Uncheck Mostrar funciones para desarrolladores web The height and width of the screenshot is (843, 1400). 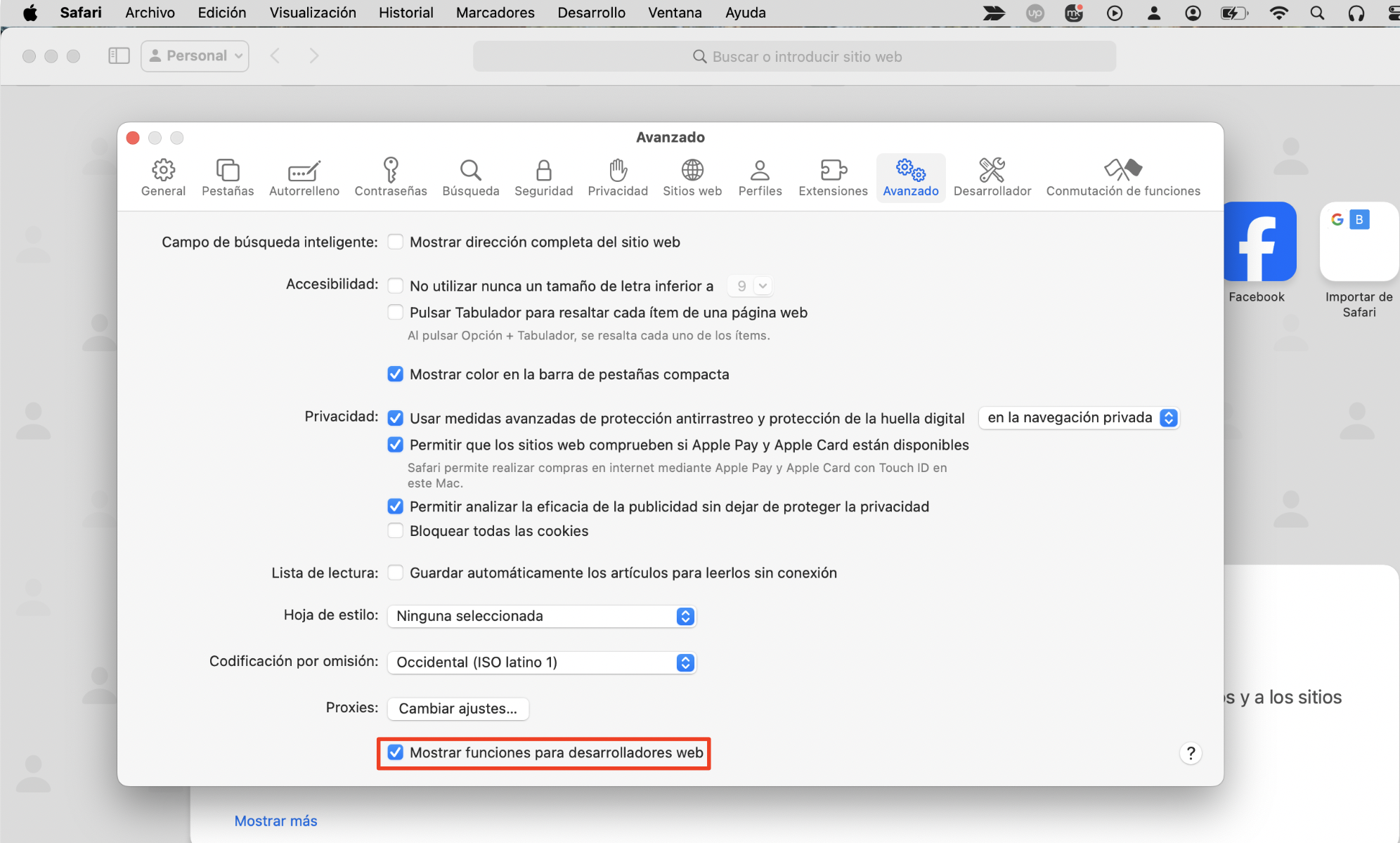pos(396,752)
